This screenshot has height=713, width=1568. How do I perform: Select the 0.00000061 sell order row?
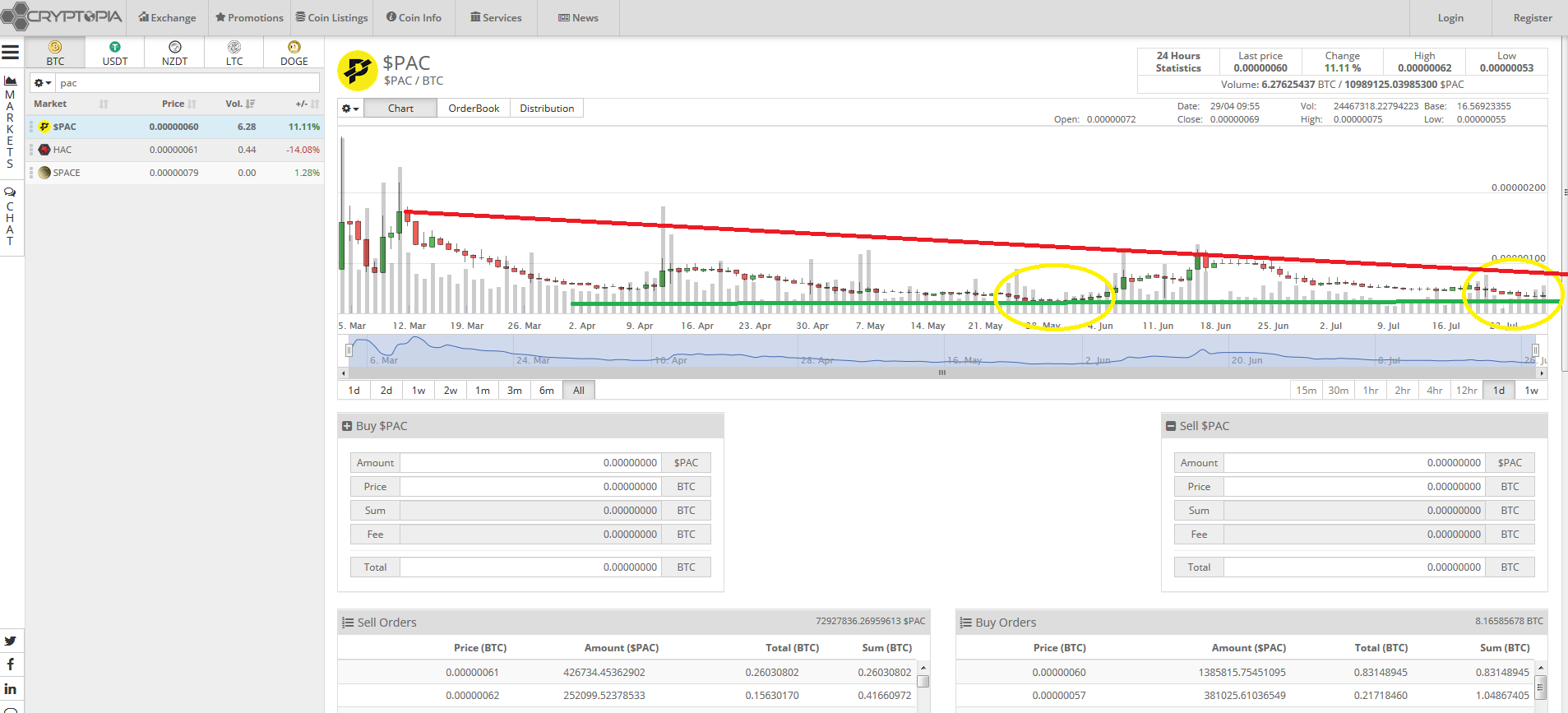628,672
